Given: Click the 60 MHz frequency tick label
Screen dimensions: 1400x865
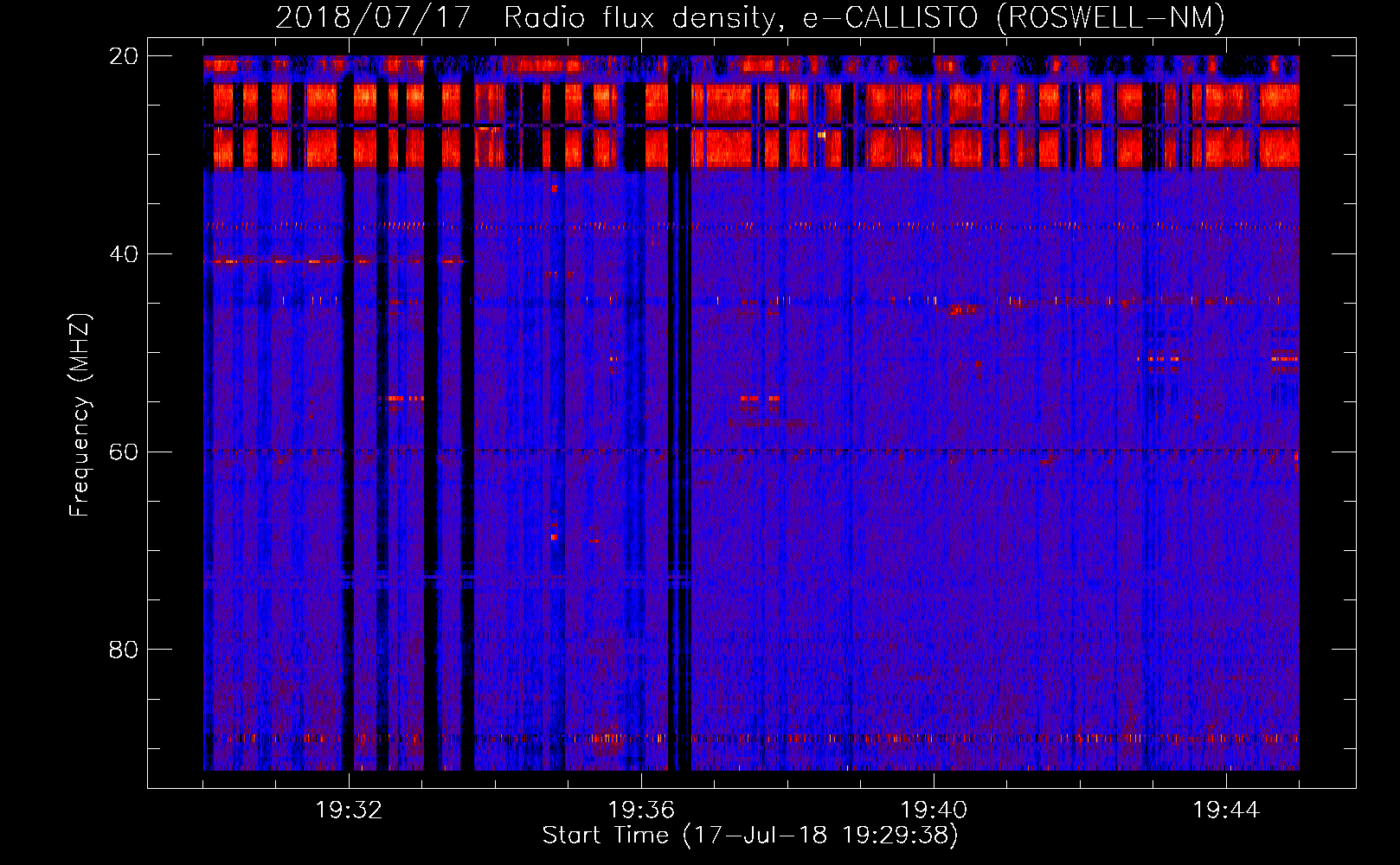Looking at the screenshot, I should [x=124, y=452].
